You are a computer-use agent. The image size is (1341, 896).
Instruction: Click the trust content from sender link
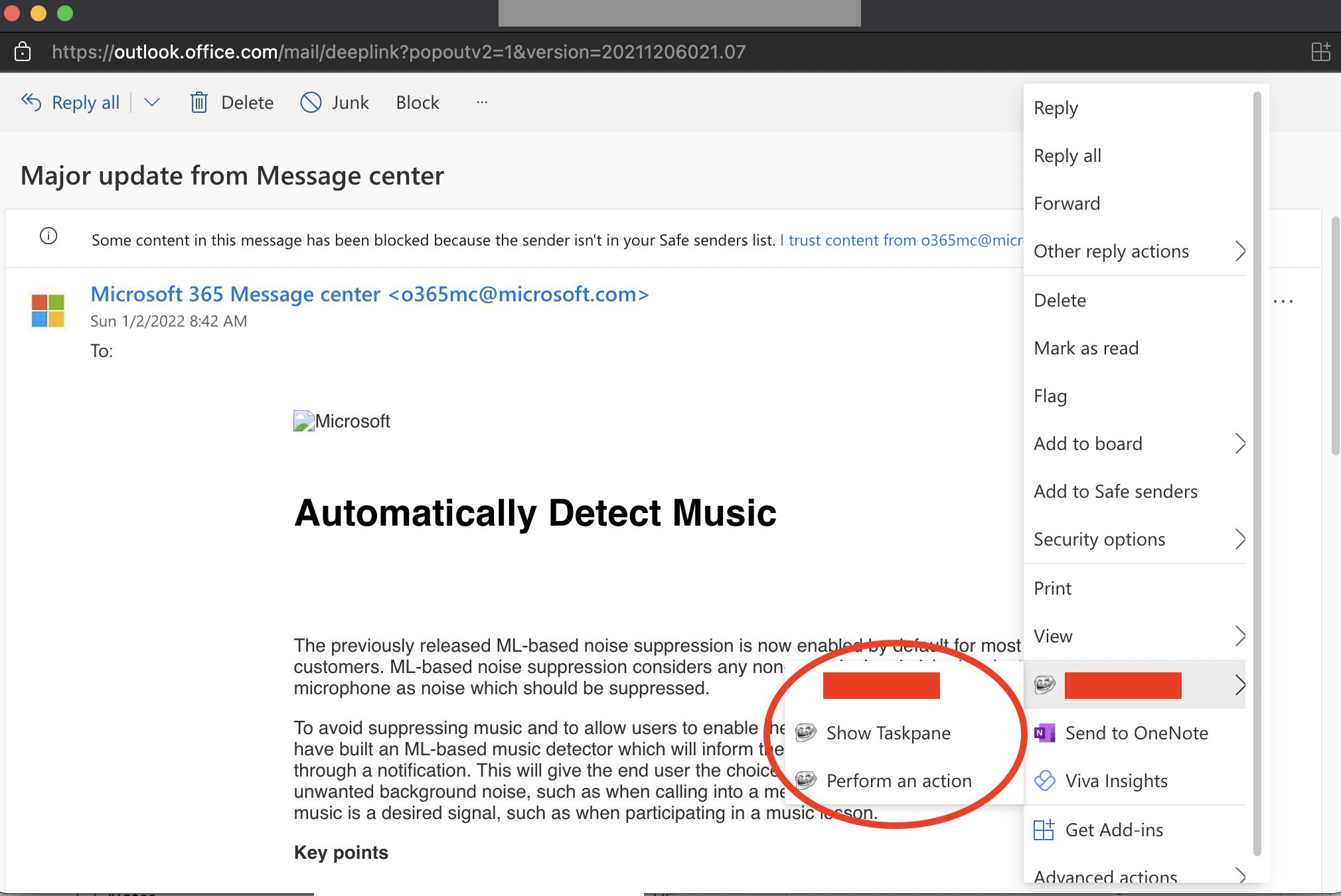coord(901,240)
